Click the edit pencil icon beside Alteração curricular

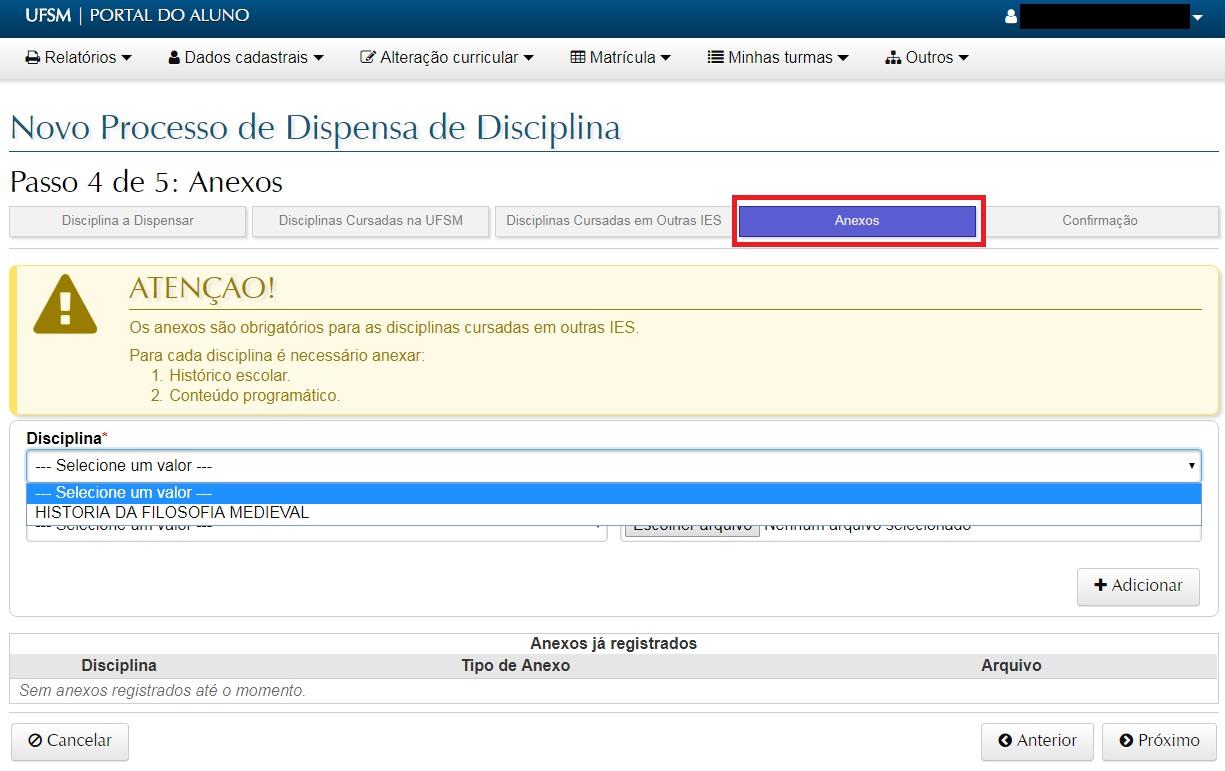(368, 58)
